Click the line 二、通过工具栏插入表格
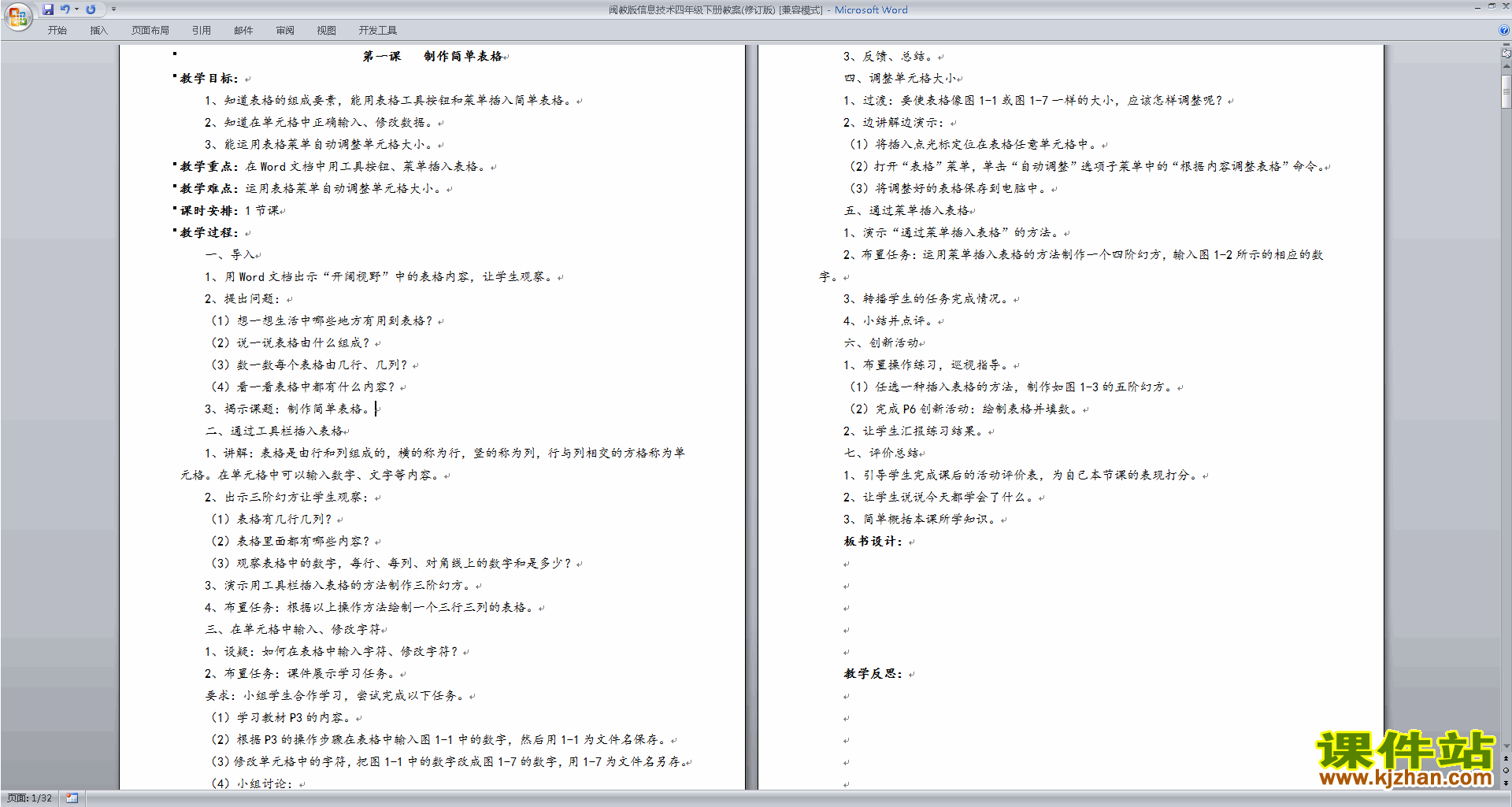1512x807 pixels. 275,431
